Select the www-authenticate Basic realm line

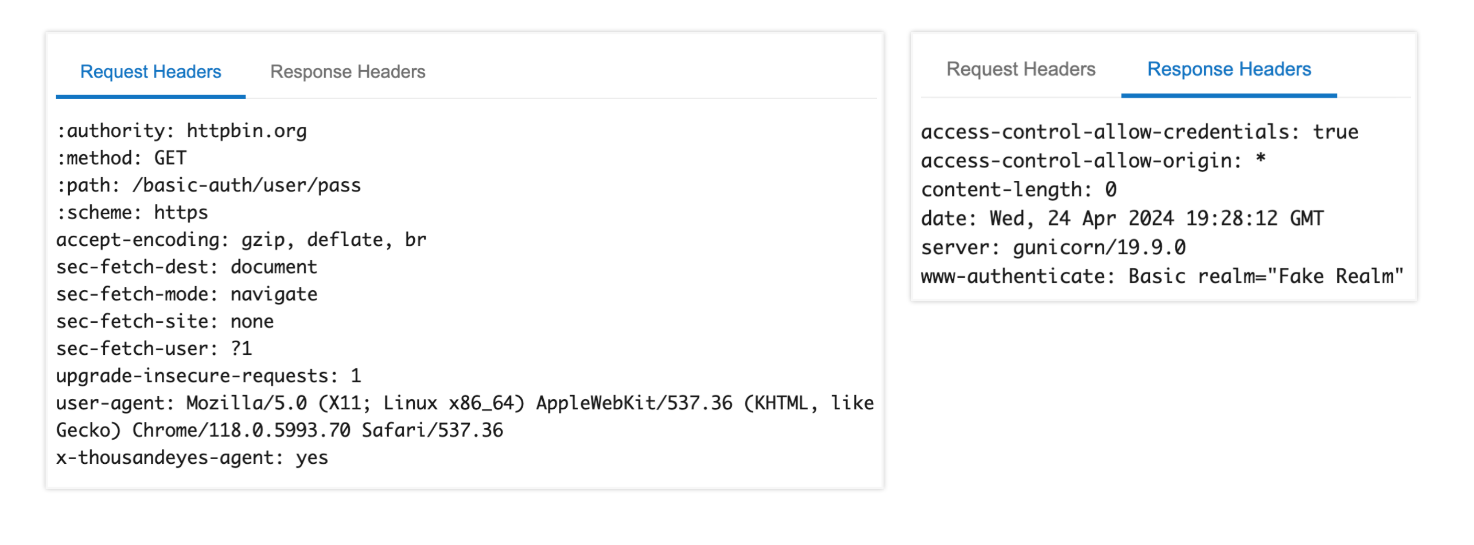coord(1163,275)
